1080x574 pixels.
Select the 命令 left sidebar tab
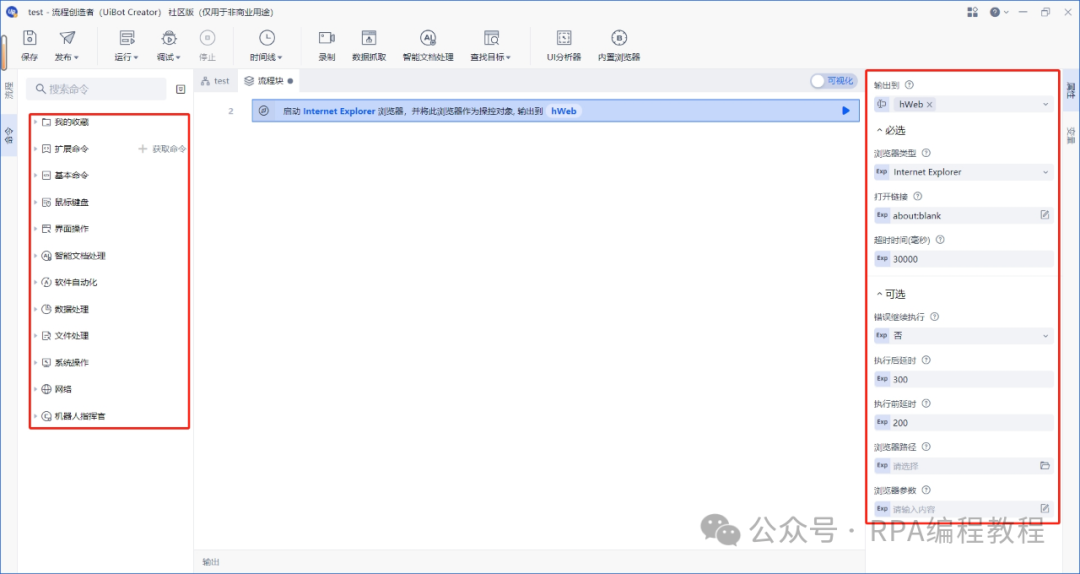click(9, 134)
